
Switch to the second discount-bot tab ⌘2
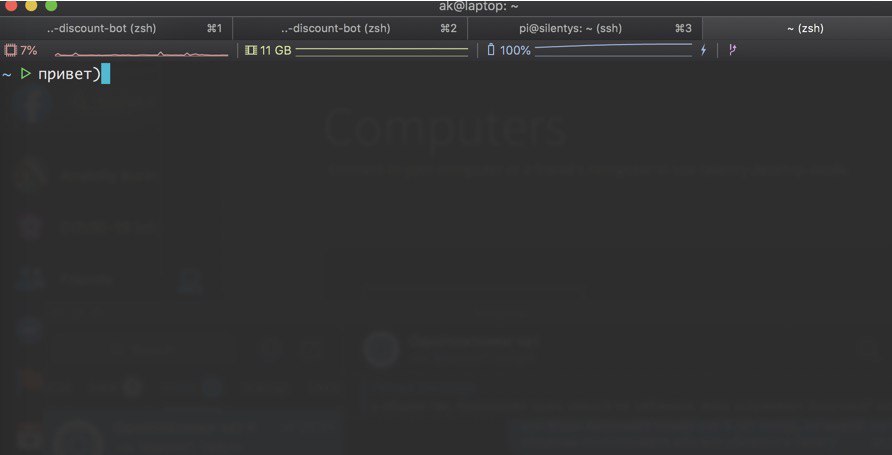pyautogui.click(x=350, y=28)
